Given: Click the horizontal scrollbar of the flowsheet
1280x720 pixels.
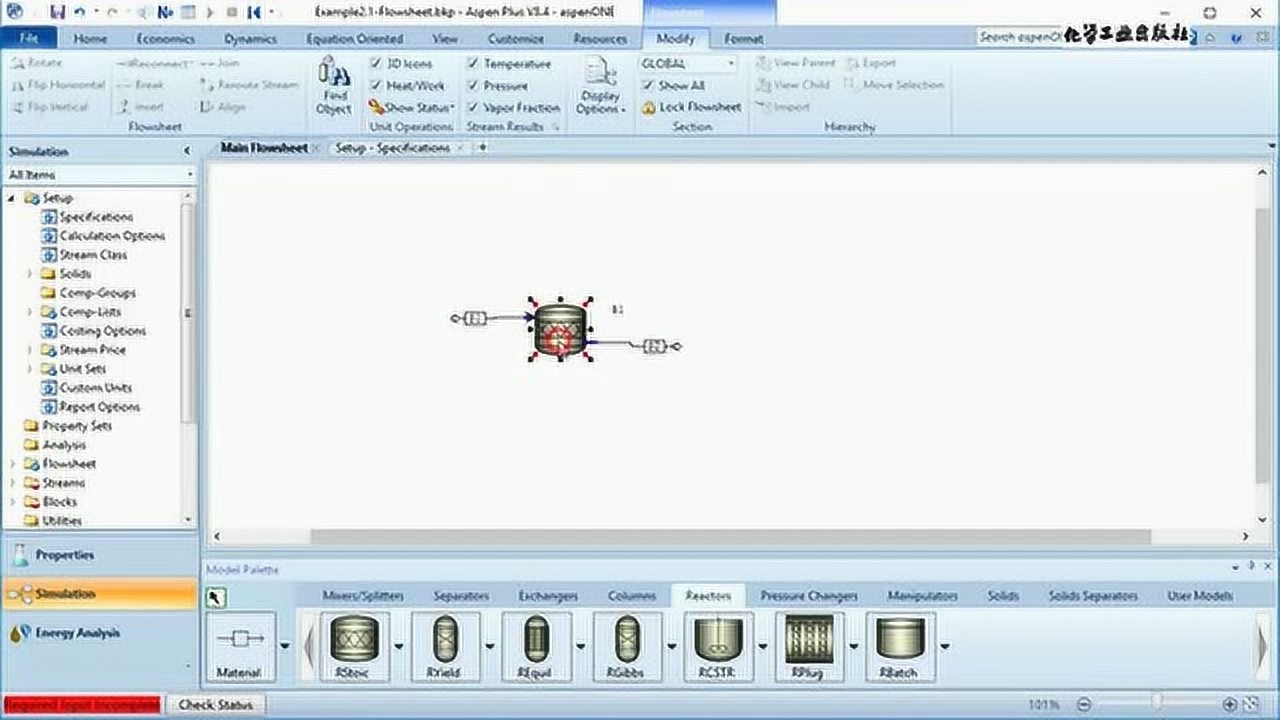Looking at the screenshot, I should (x=733, y=537).
